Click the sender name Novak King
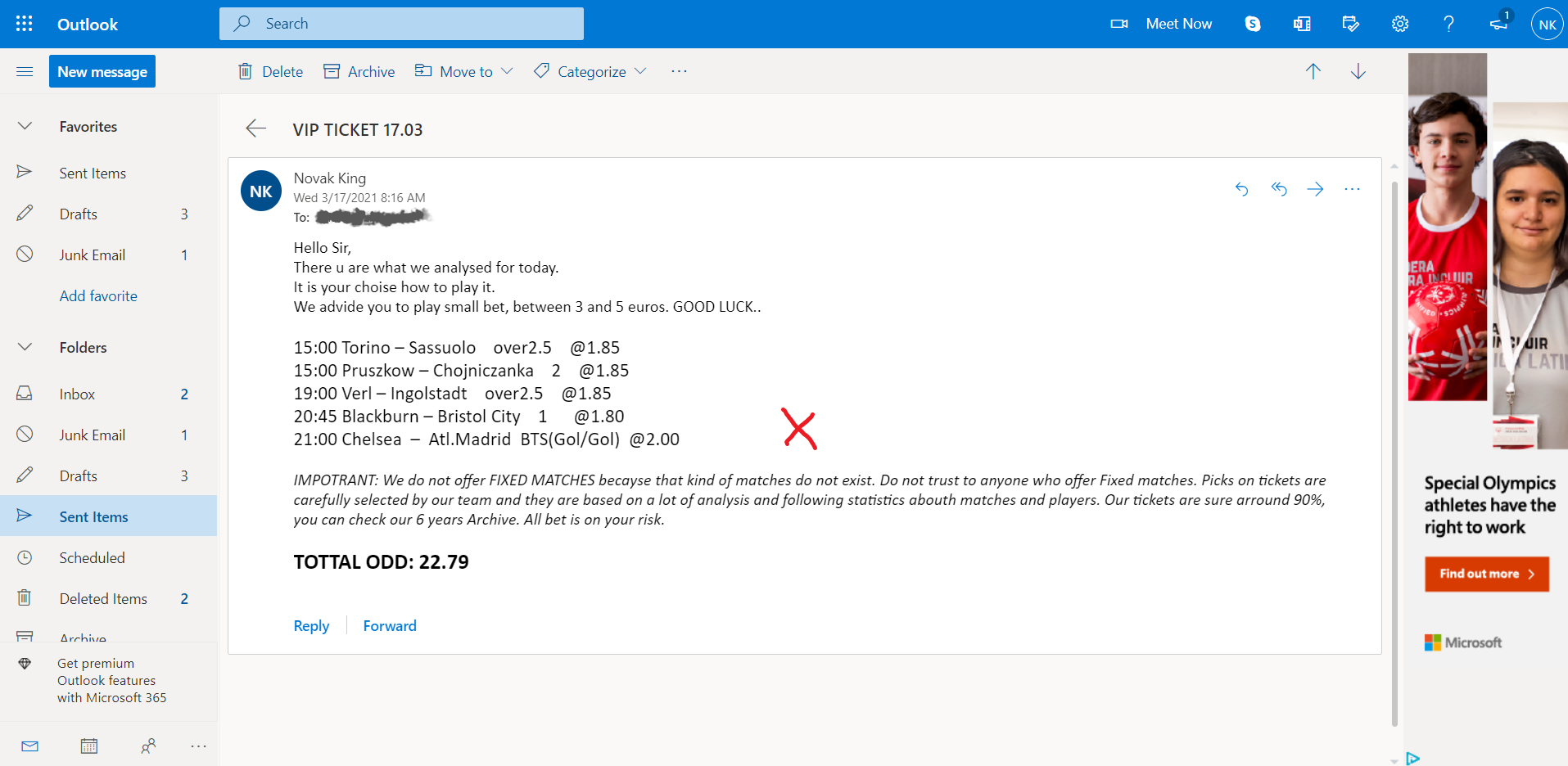This screenshot has width=1568, height=766. 330,178
